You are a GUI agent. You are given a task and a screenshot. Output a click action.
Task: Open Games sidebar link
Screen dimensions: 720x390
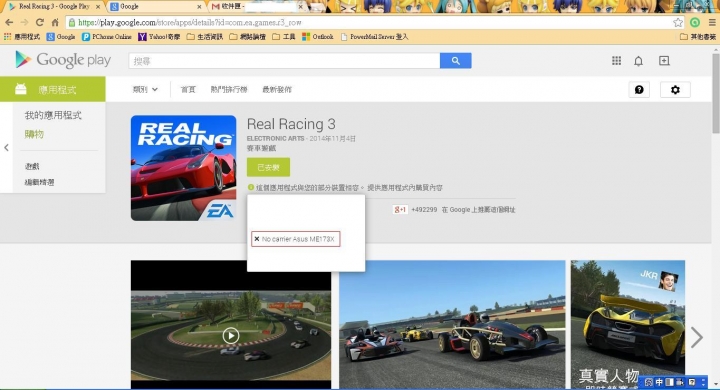32,166
